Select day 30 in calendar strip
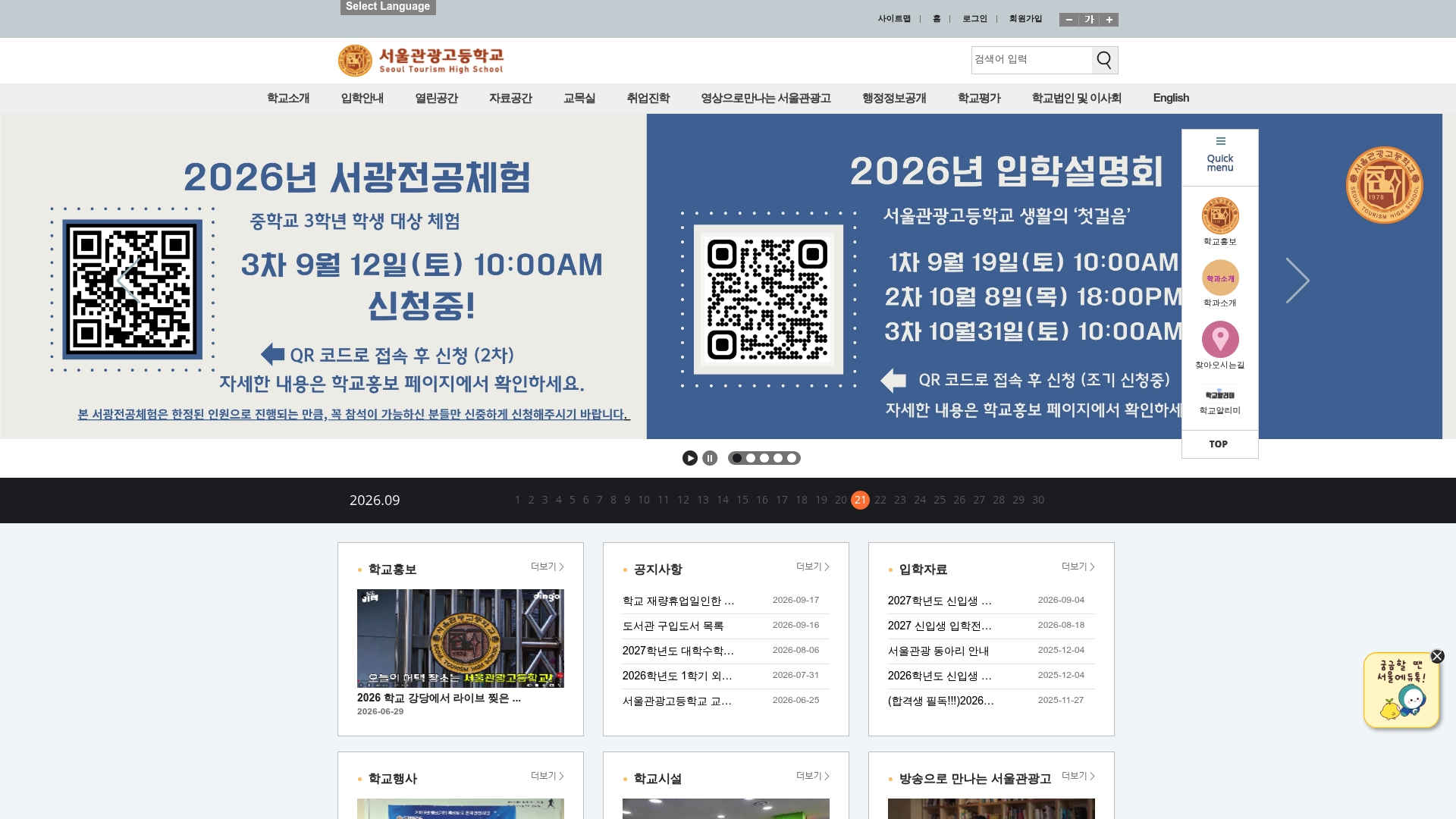This screenshot has height=819, width=1456. [x=1038, y=500]
